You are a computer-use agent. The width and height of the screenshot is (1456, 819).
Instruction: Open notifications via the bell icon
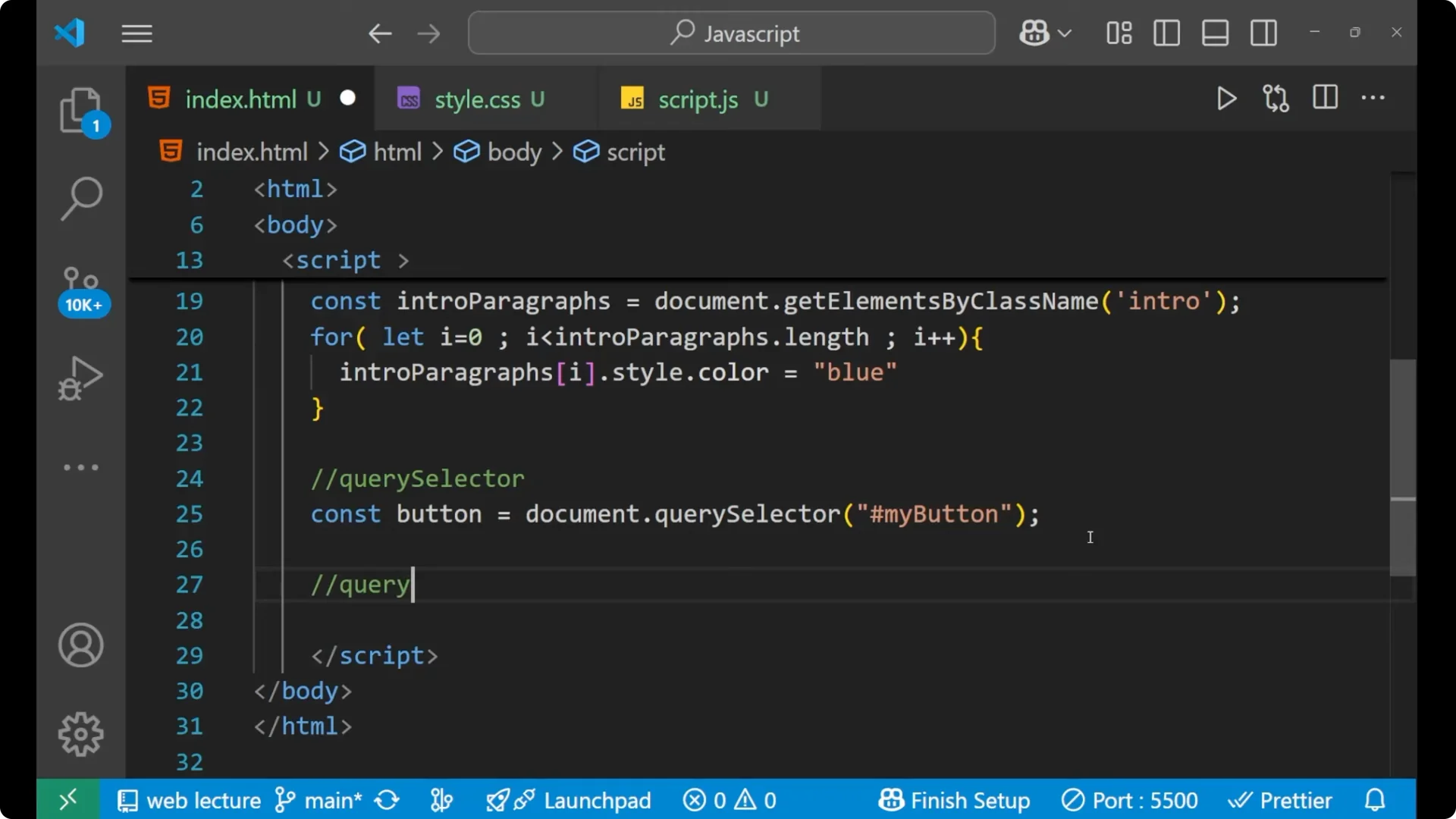point(1374,799)
